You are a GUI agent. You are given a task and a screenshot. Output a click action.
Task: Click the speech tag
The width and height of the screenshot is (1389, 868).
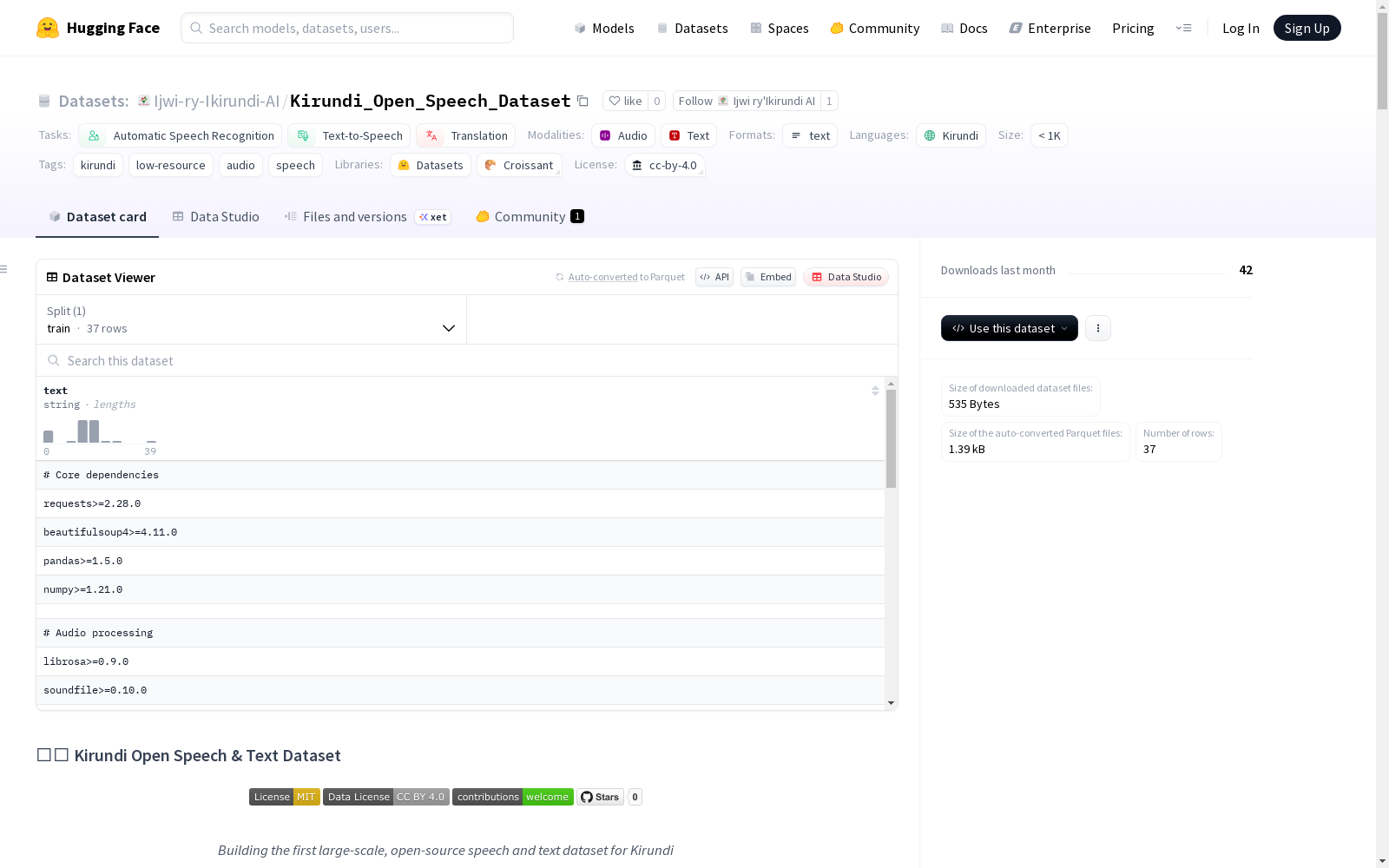coord(295,165)
